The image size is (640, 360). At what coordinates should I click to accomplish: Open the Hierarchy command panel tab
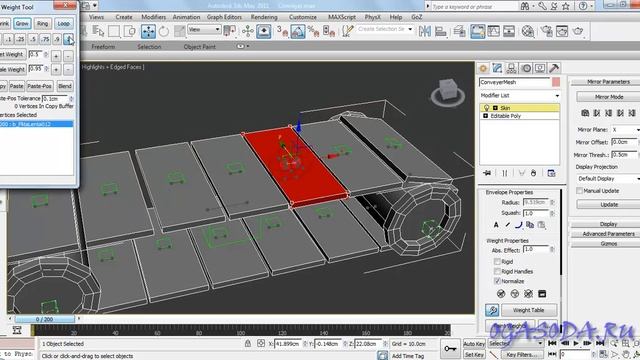[x=511, y=68]
